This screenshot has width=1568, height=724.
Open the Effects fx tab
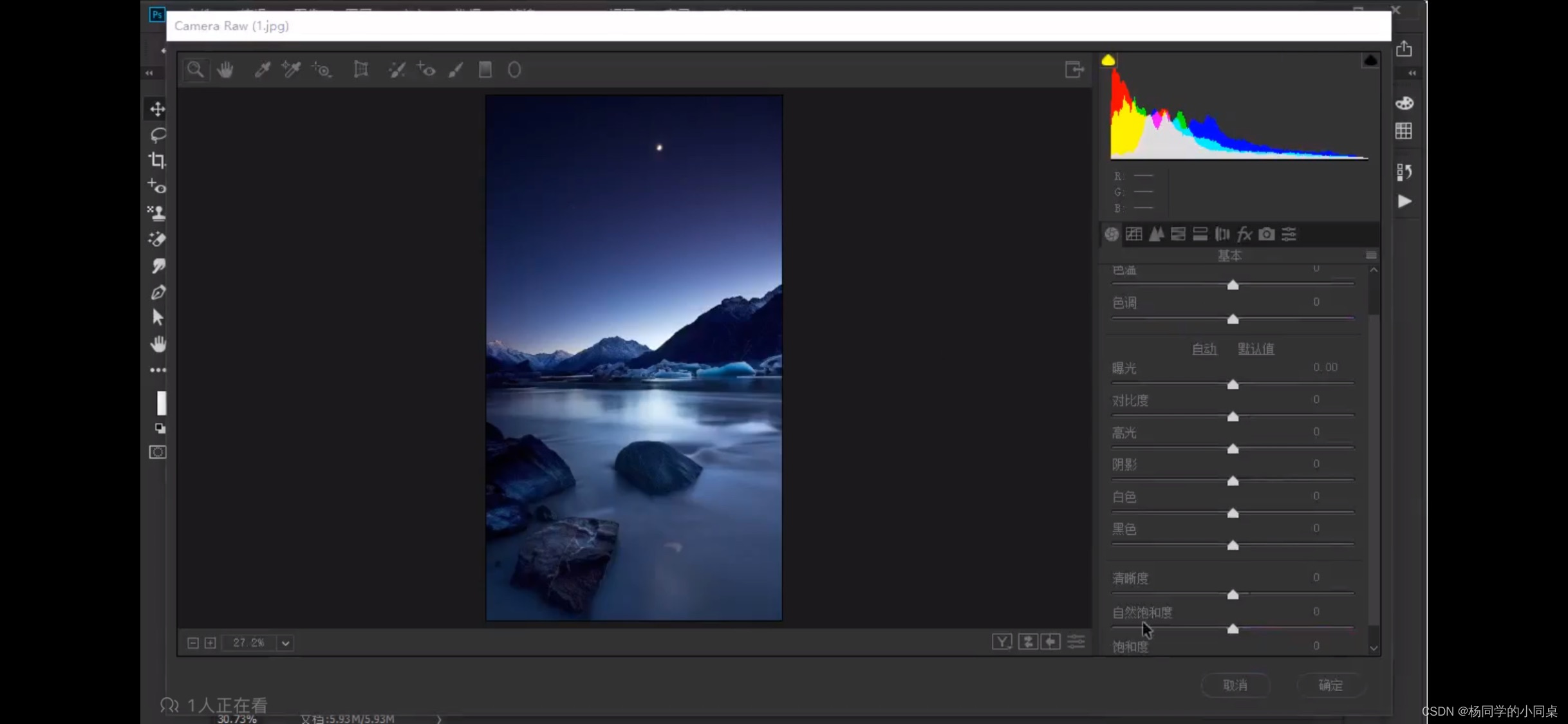[x=1244, y=234]
